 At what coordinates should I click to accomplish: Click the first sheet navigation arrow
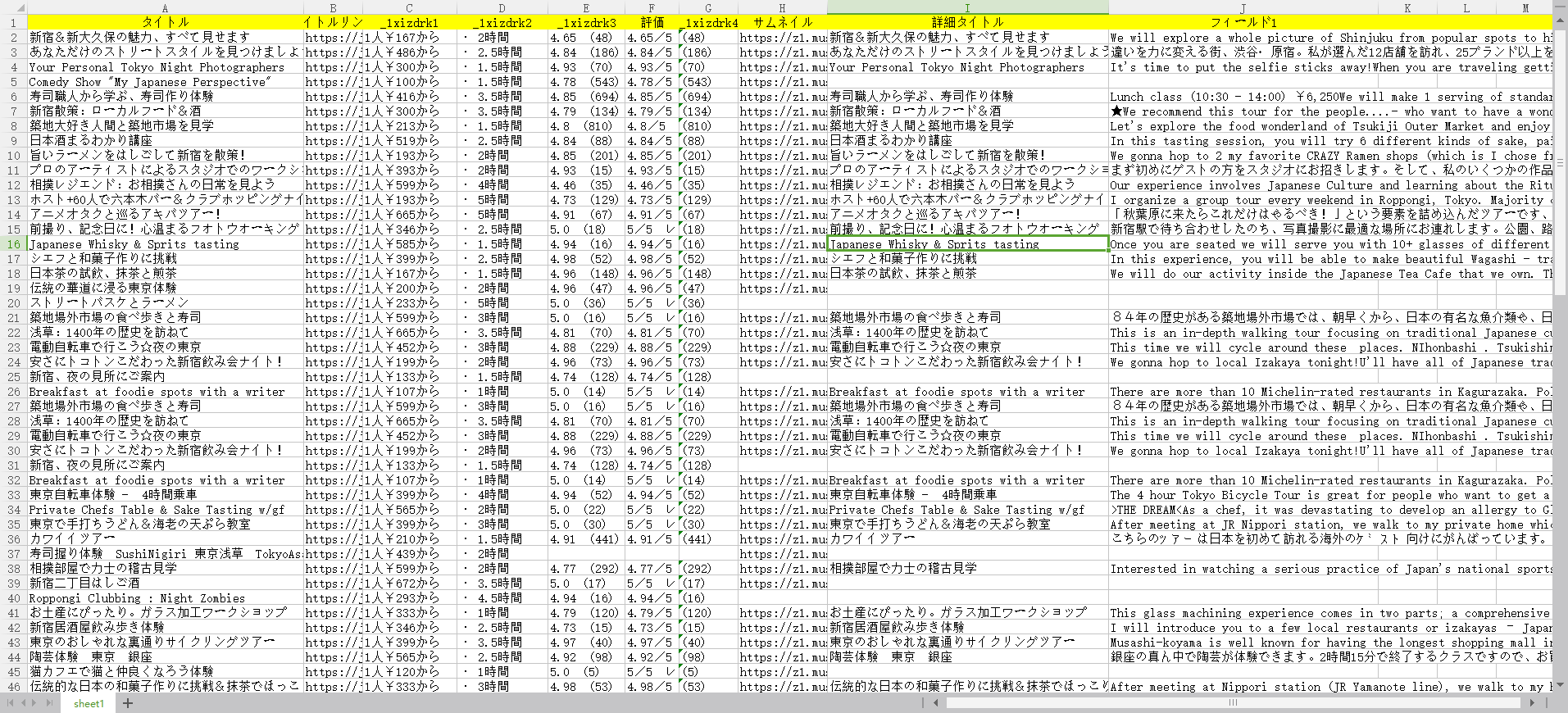coord(11,703)
